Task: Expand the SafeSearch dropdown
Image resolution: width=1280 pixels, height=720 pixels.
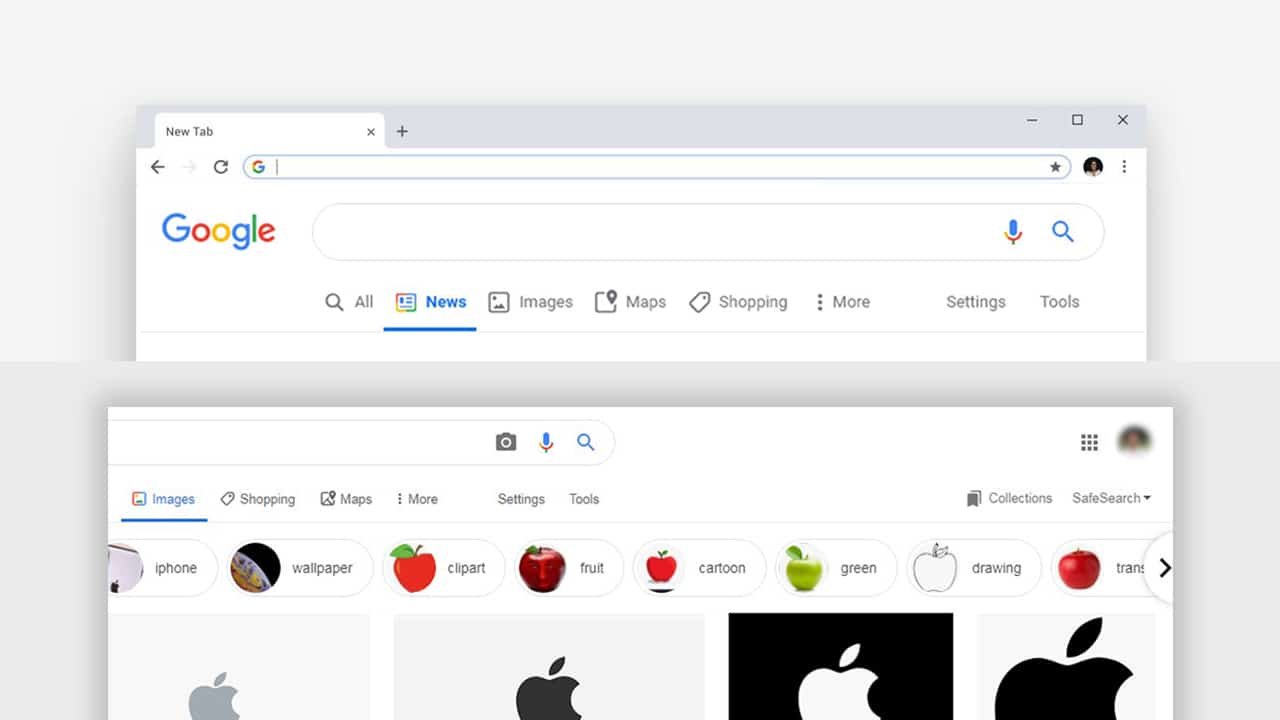Action: 1111,498
